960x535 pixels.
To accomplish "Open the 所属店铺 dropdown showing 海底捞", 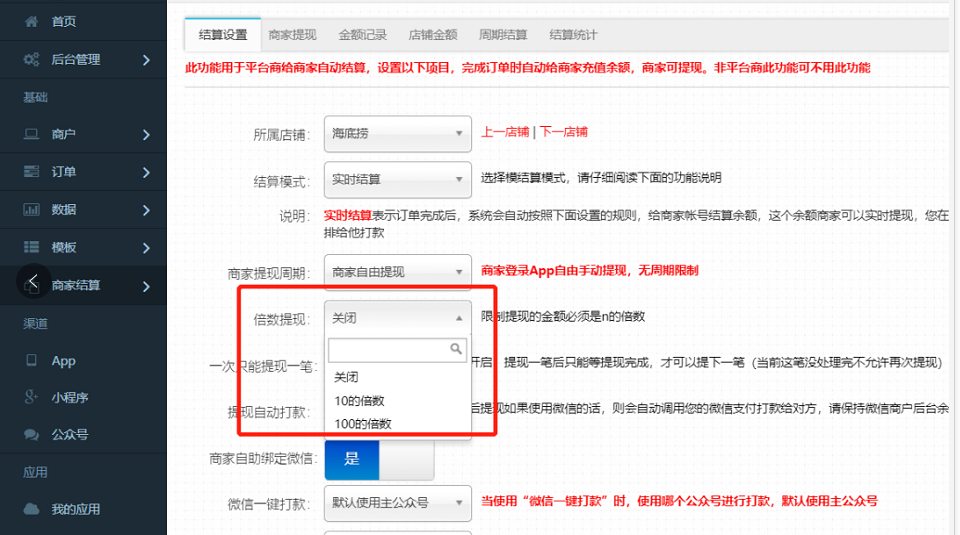I will click(397, 133).
